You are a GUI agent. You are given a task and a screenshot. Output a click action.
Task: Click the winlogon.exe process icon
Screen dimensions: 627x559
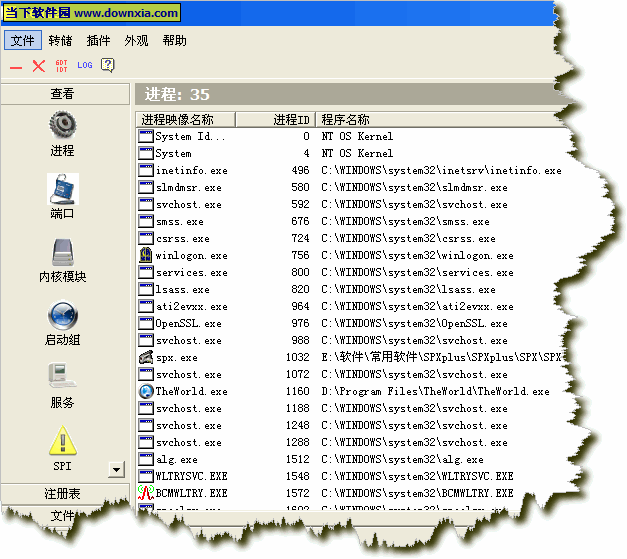click(x=146, y=255)
